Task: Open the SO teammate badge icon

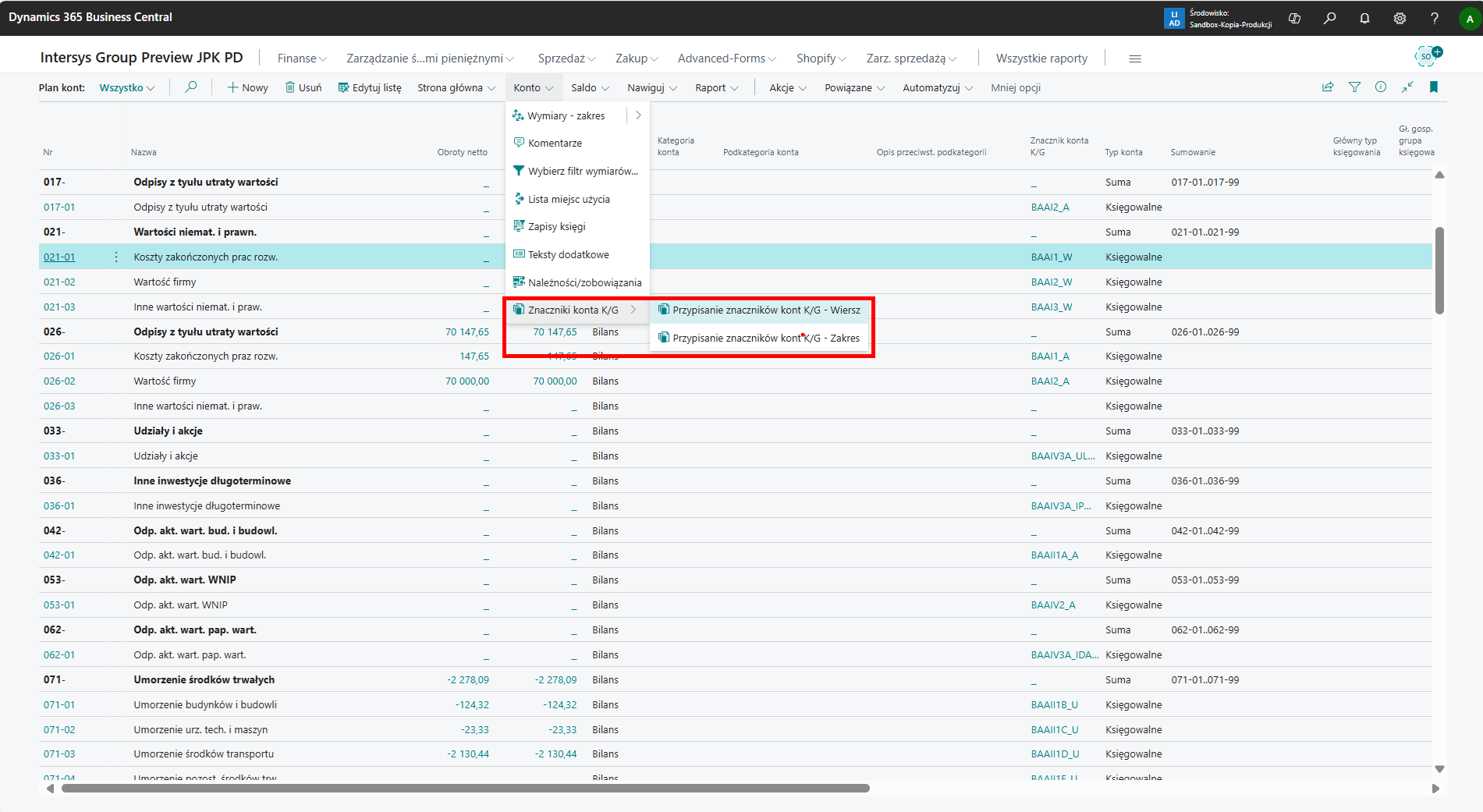Action: click(1428, 55)
